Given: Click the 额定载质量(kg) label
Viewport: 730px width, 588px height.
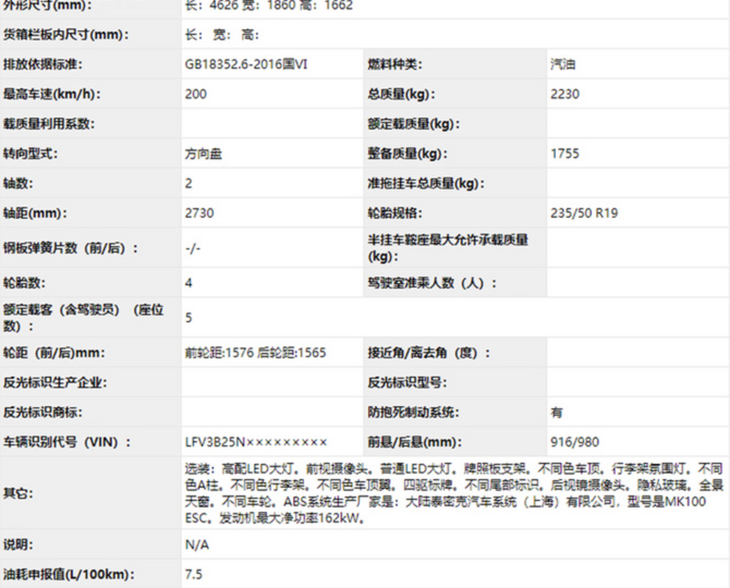Looking at the screenshot, I should pyautogui.click(x=413, y=124).
